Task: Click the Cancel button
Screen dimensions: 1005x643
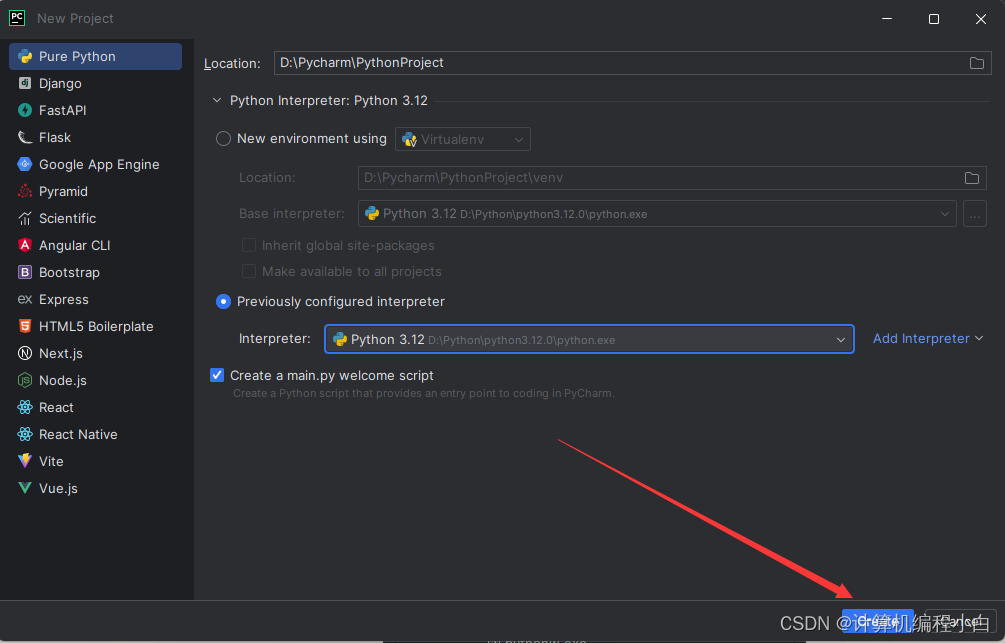Action: [x=961, y=621]
